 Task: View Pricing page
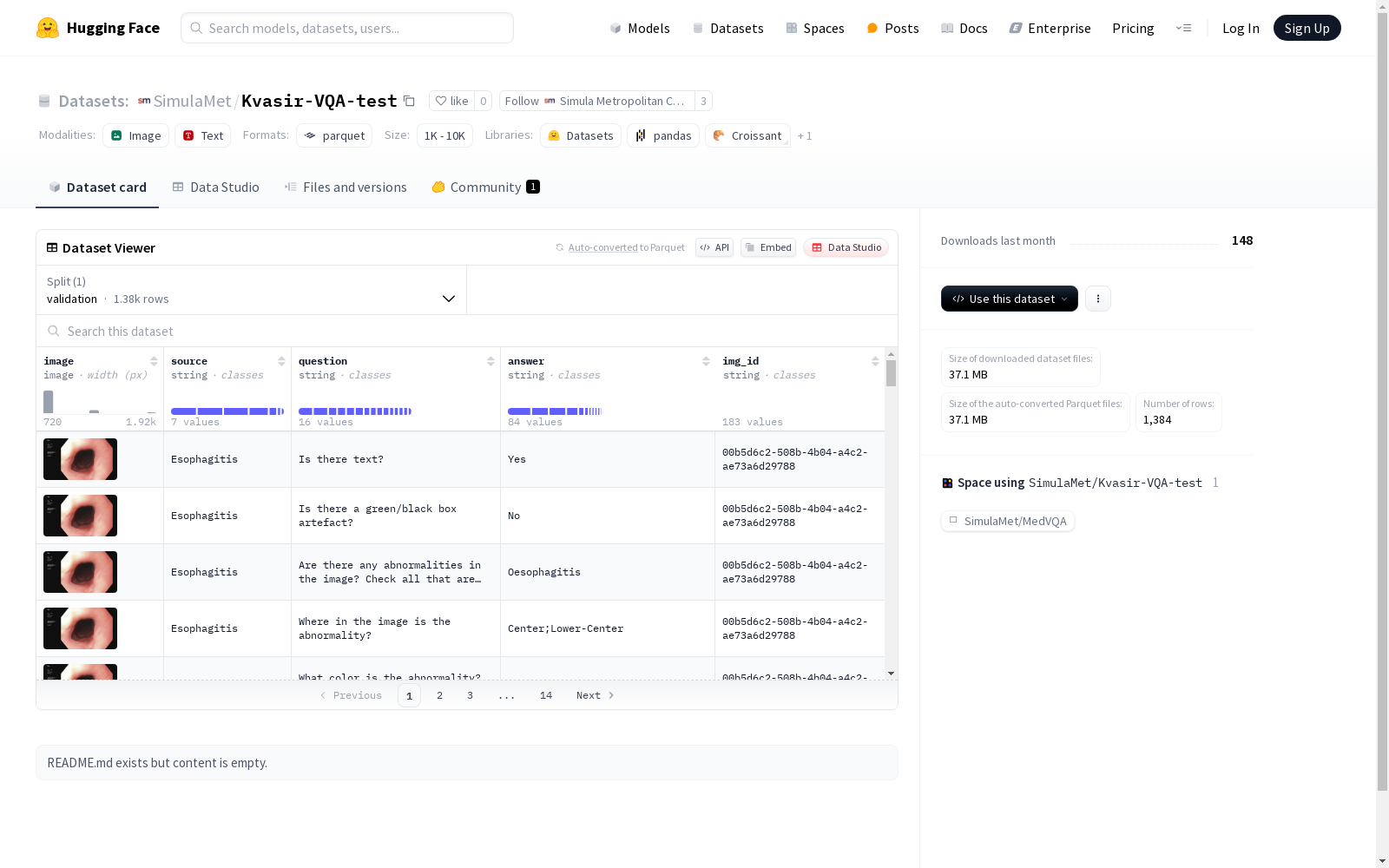(x=1133, y=28)
